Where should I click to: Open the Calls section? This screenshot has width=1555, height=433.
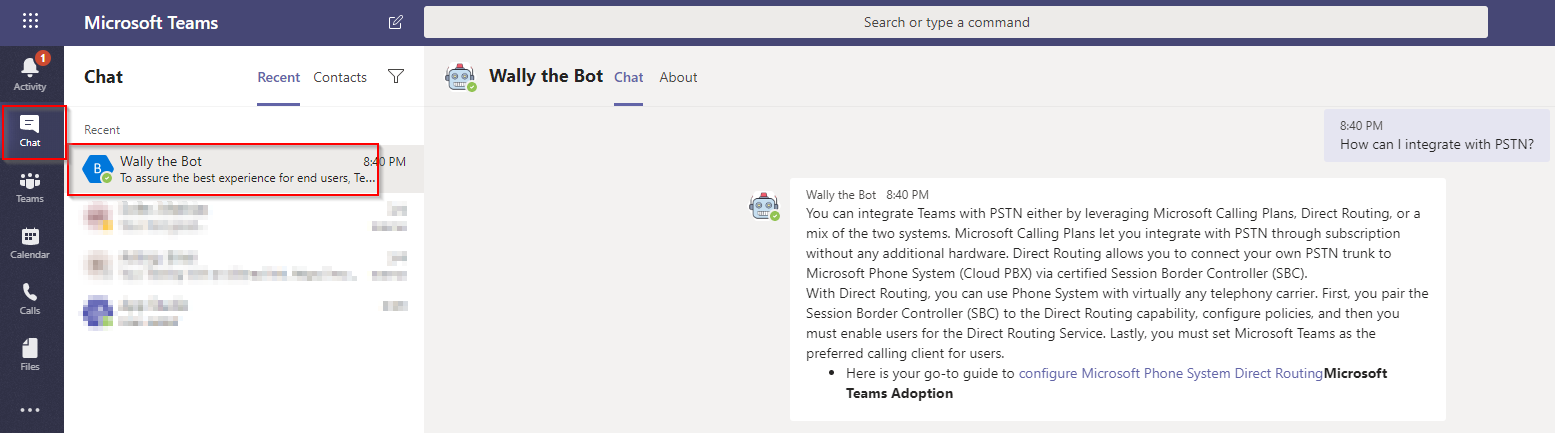pyautogui.click(x=31, y=298)
